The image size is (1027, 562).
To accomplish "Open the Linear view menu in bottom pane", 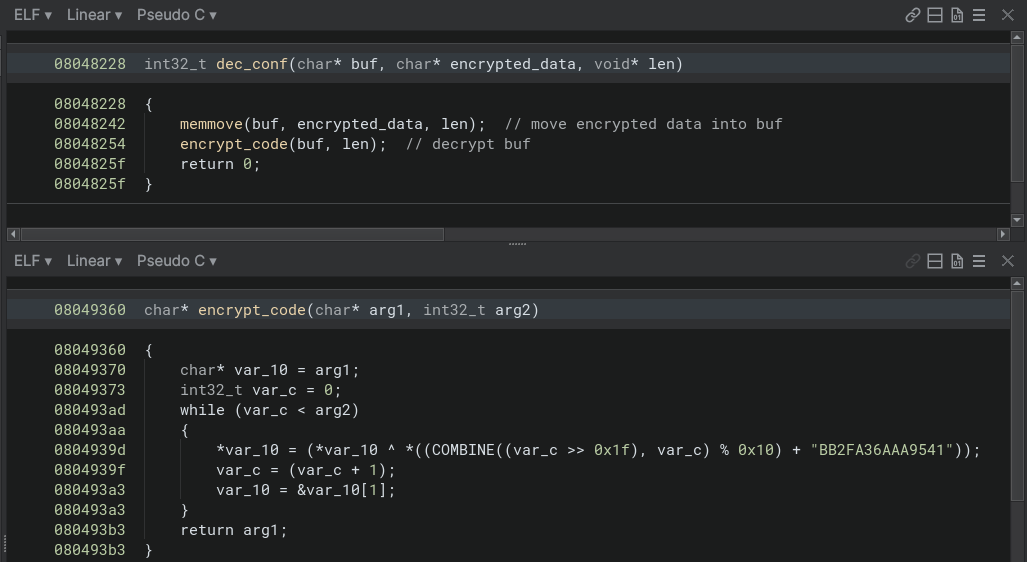I will click(94, 261).
